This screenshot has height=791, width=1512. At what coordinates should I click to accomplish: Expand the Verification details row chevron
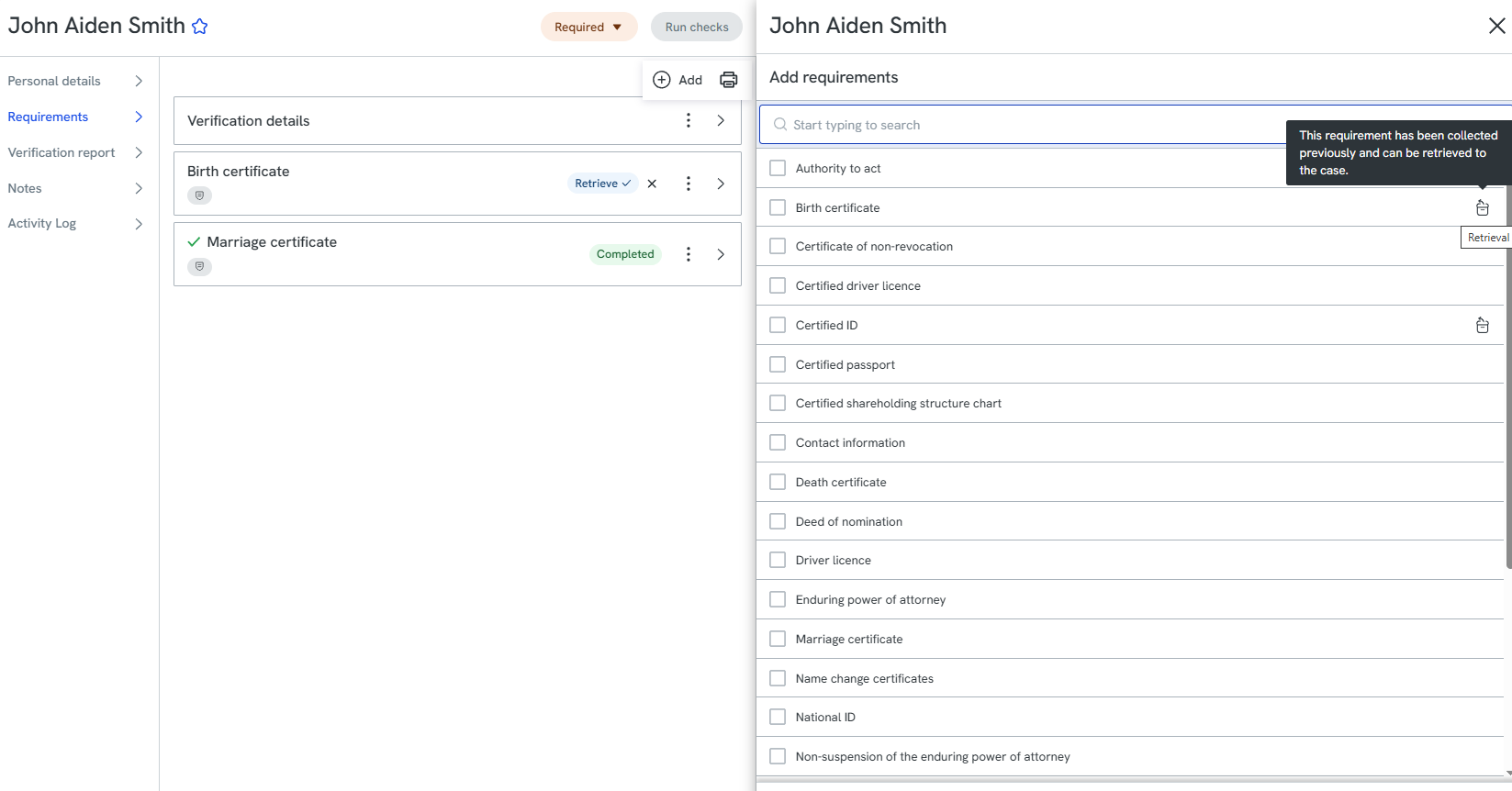(x=721, y=120)
